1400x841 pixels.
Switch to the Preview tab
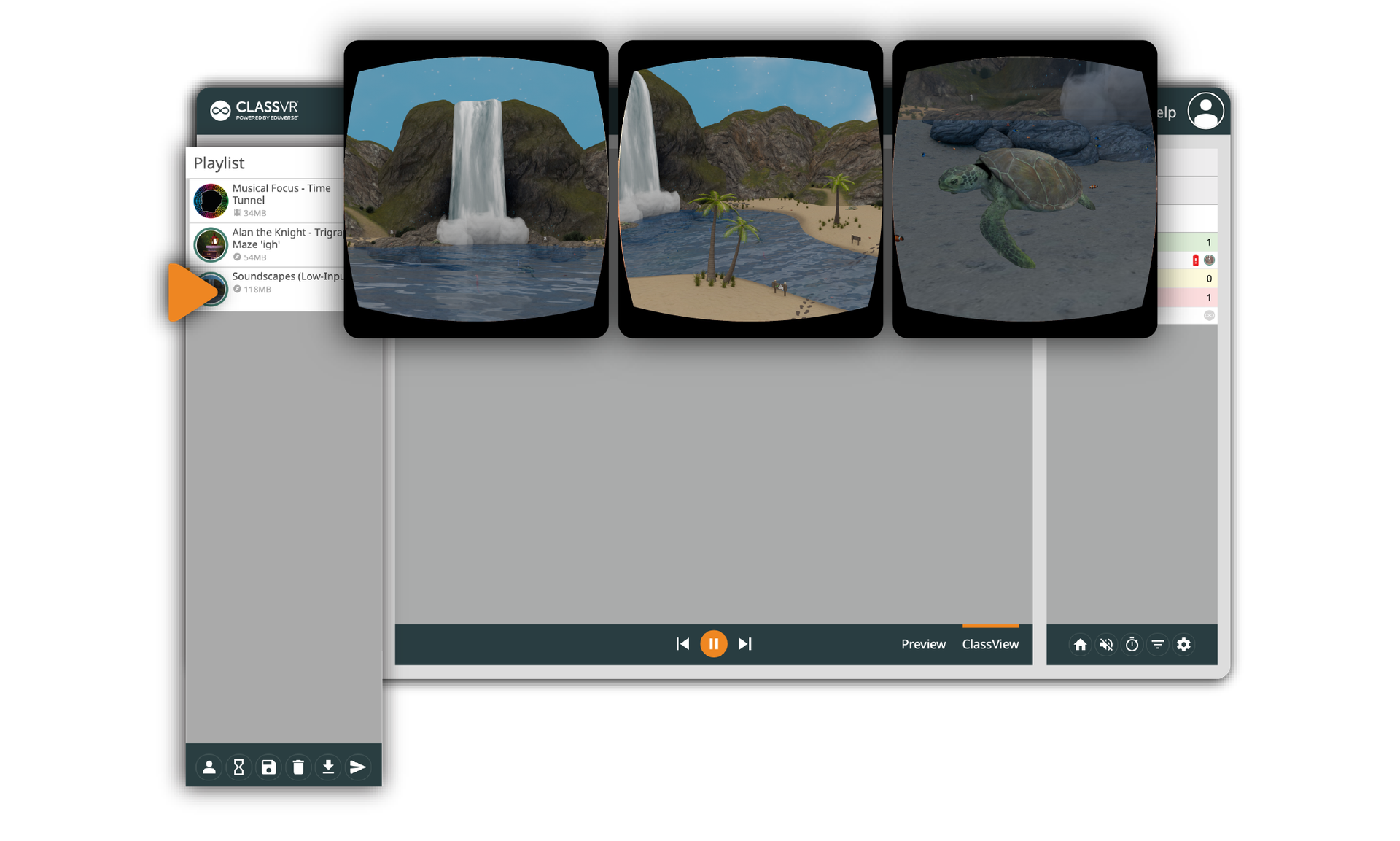click(922, 643)
